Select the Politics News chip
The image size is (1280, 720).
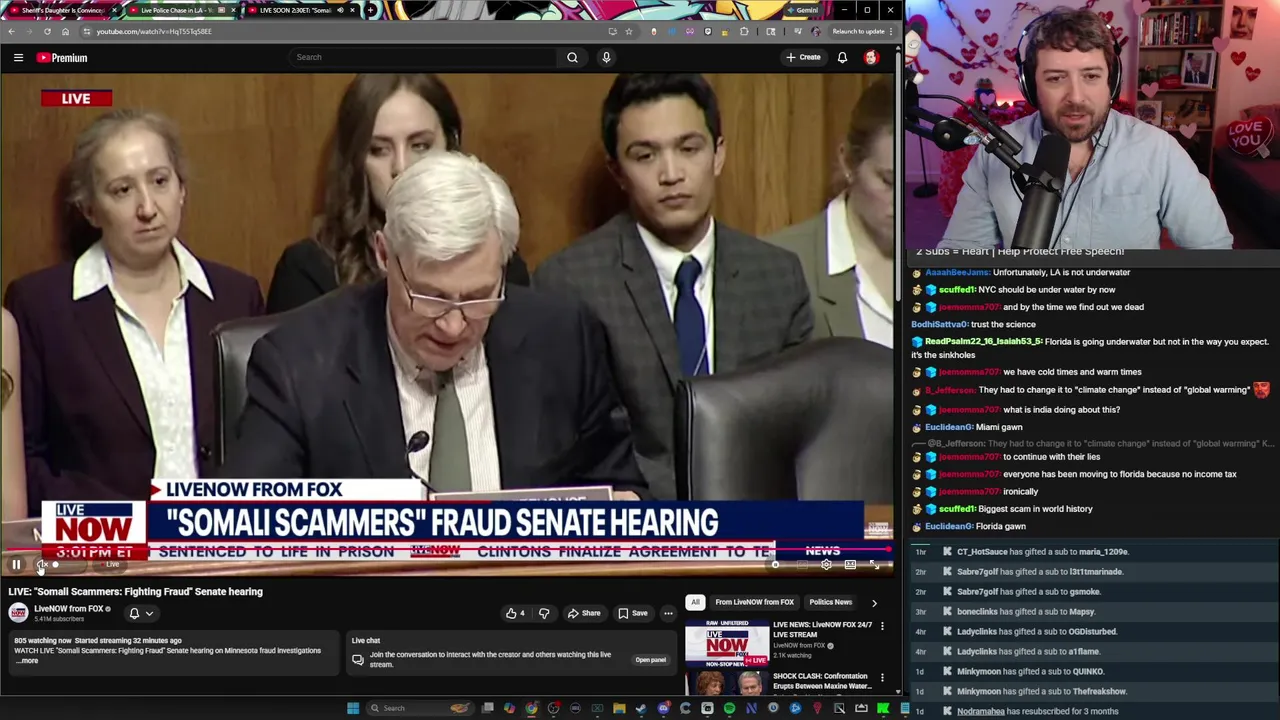pos(830,602)
